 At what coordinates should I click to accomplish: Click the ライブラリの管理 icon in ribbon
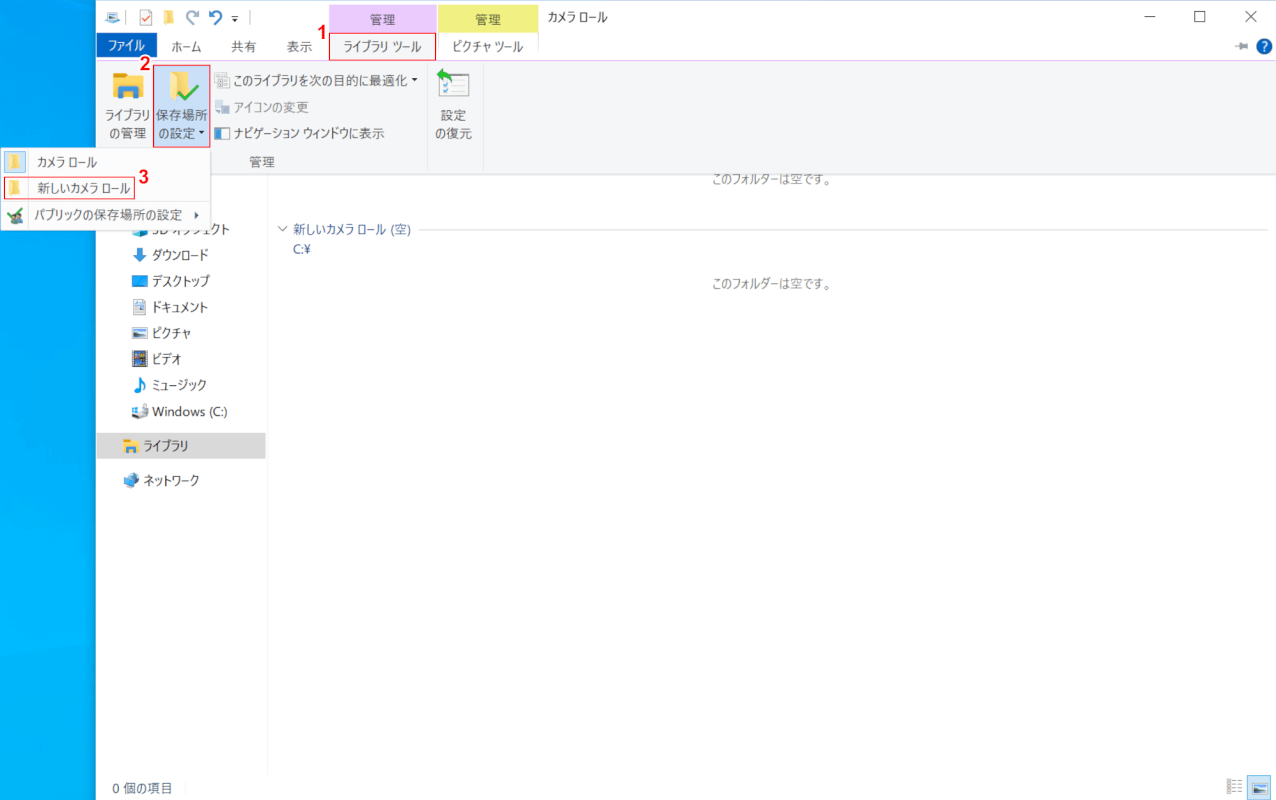tap(127, 105)
